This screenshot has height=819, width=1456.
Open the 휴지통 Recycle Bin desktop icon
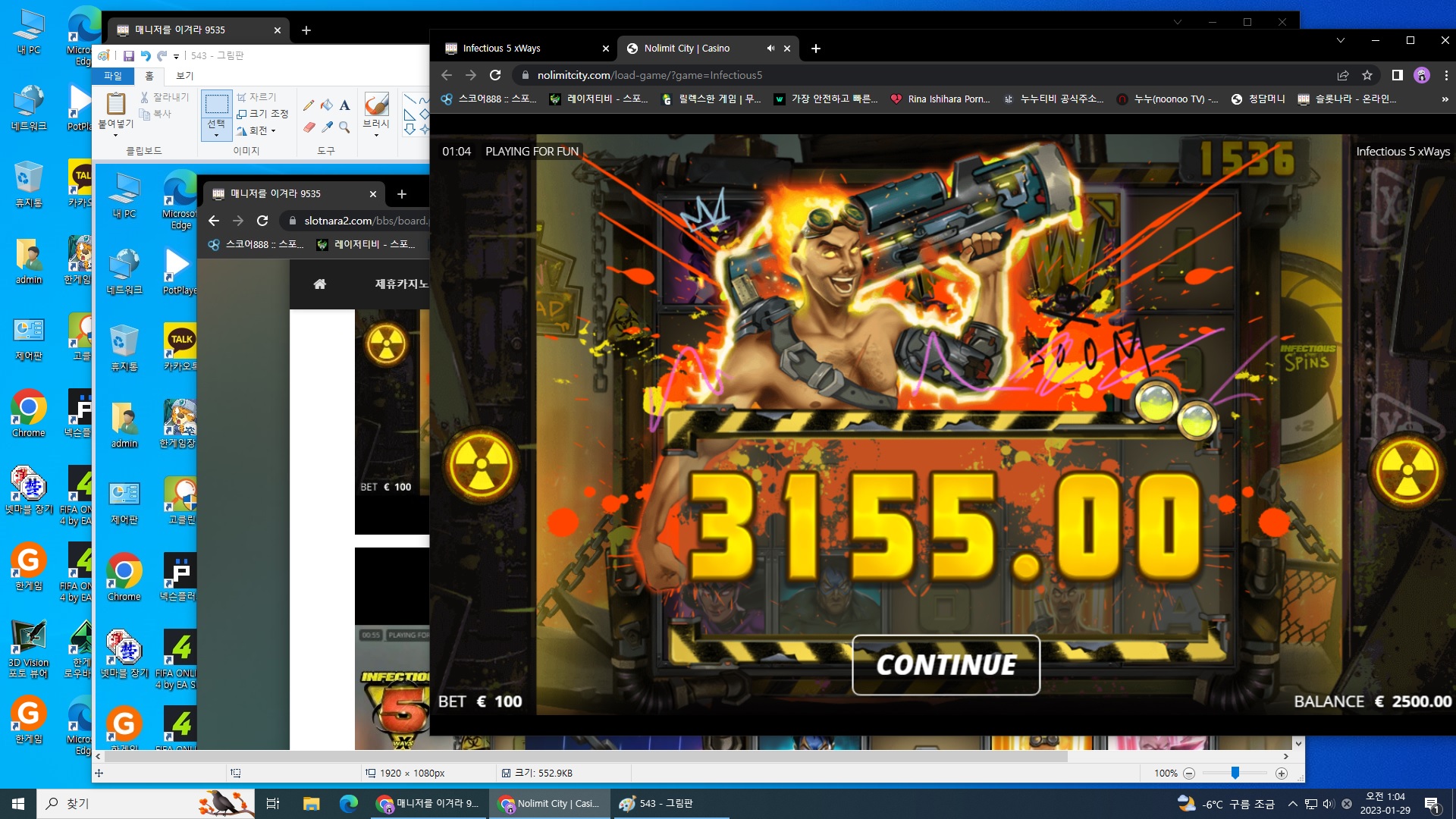click(29, 184)
